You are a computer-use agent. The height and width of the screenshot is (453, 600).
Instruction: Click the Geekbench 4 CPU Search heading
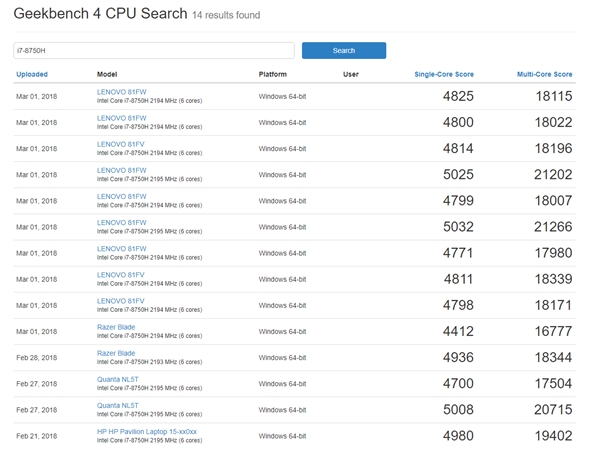point(100,14)
